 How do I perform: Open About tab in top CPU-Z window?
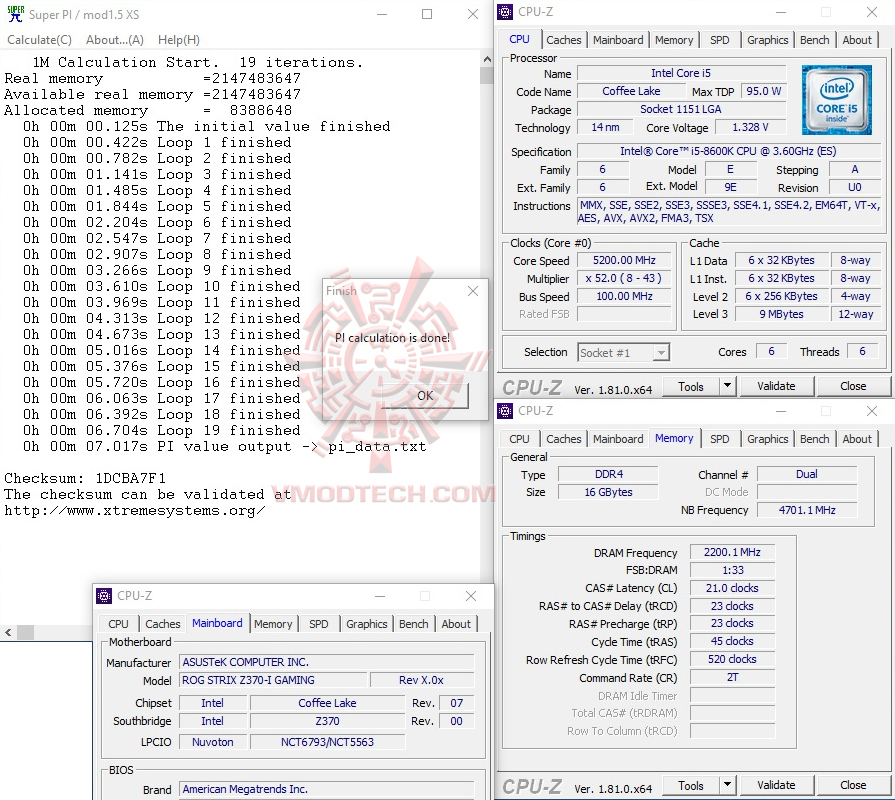(x=857, y=40)
